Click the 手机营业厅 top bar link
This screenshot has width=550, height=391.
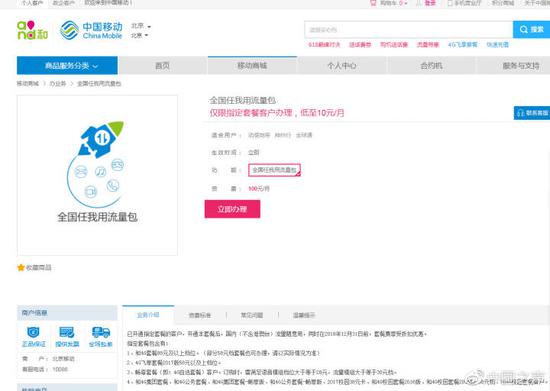[x=468, y=3]
